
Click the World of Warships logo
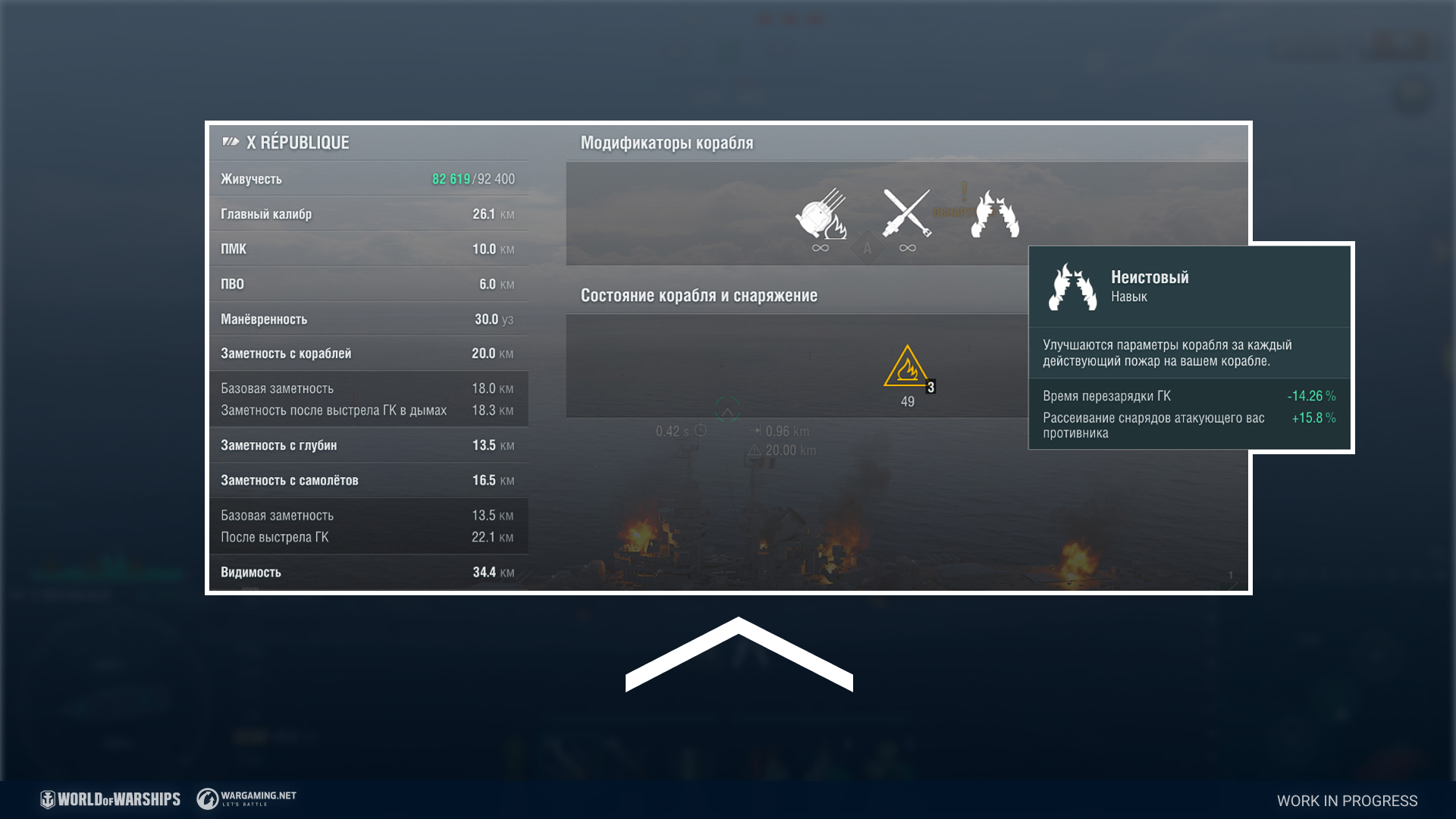pyautogui.click(x=111, y=799)
